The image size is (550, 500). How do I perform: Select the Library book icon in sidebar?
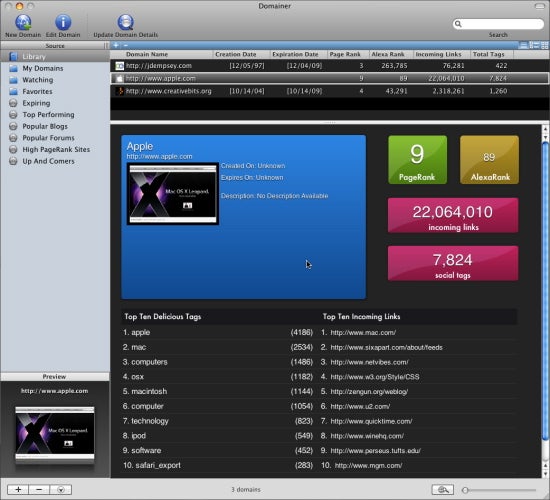[13, 56]
